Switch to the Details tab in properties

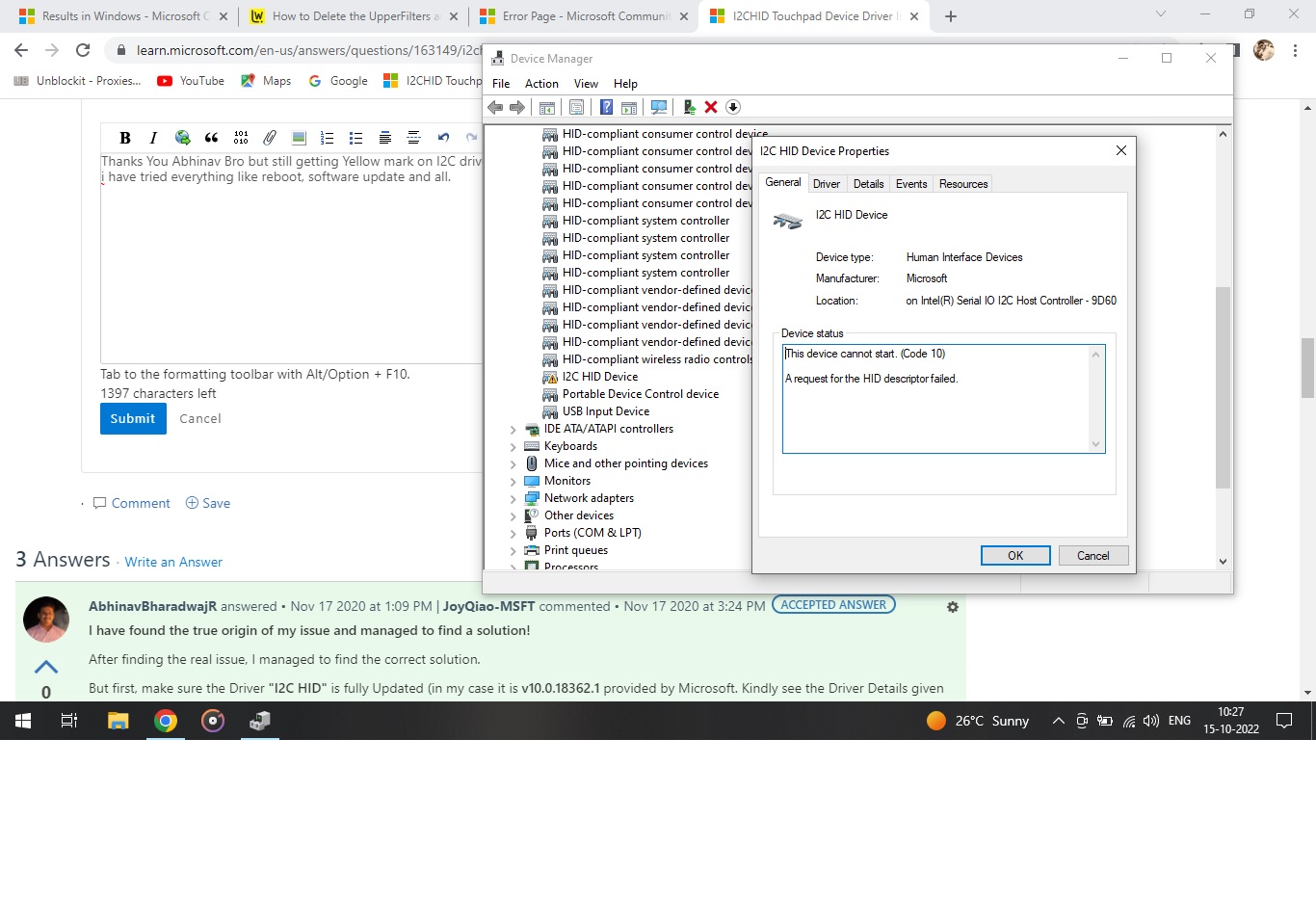pos(868,184)
